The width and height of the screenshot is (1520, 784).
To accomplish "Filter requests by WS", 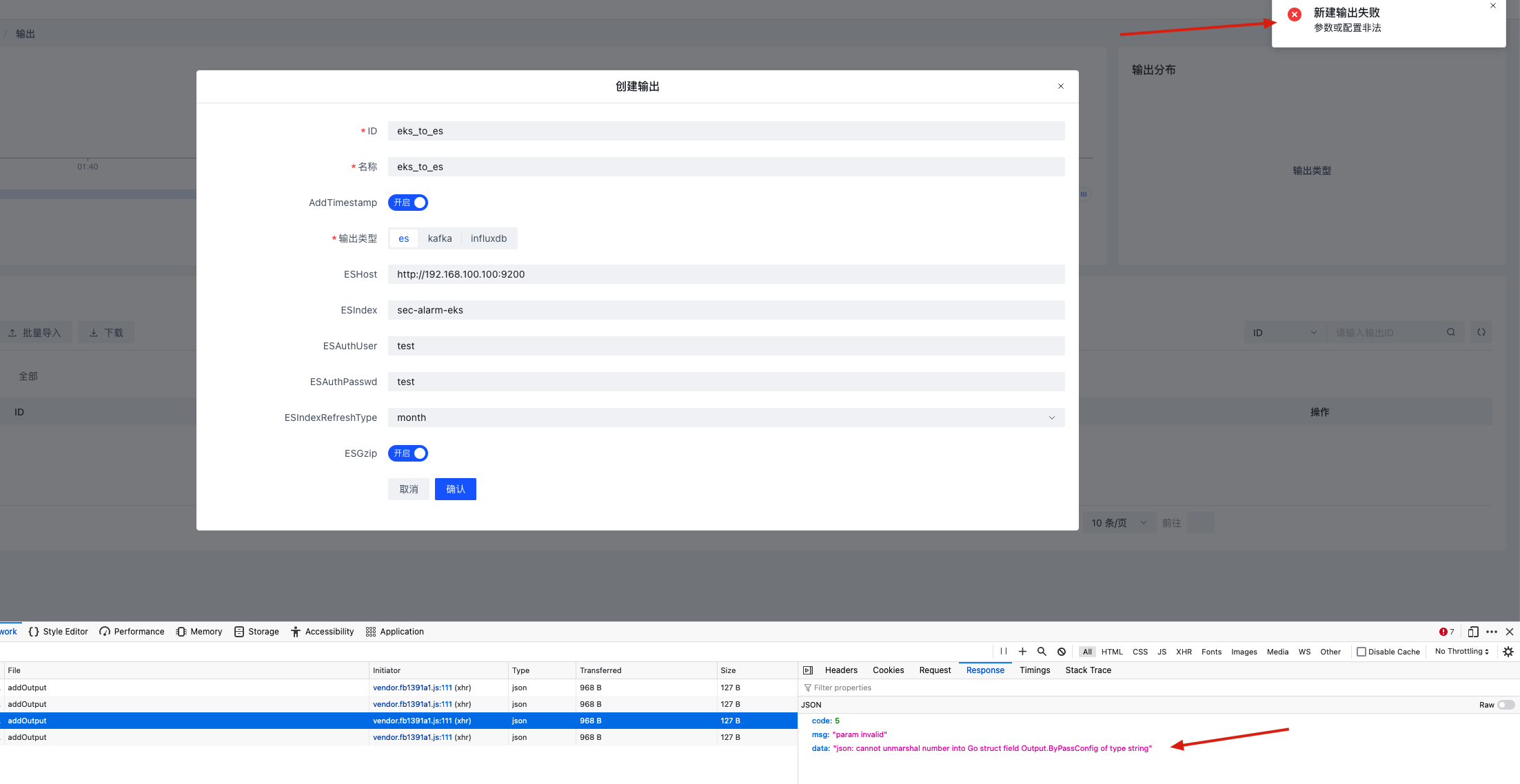I will click(x=1304, y=652).
